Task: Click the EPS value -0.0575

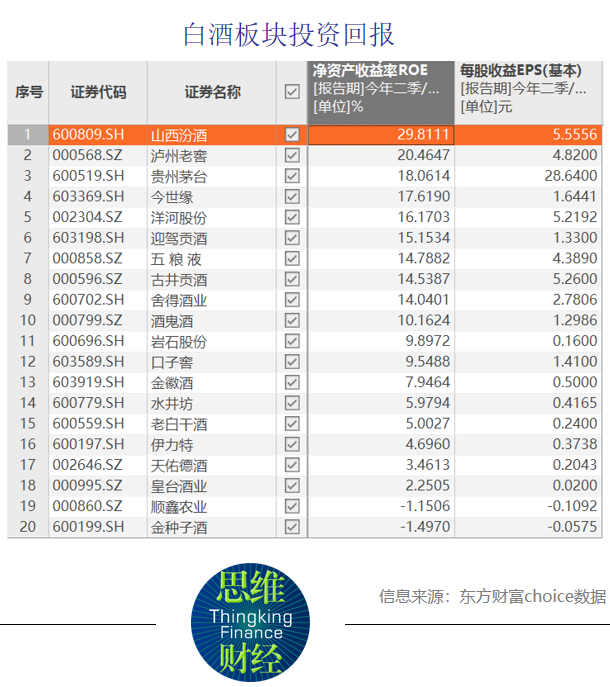Action: tap(572, 527)
